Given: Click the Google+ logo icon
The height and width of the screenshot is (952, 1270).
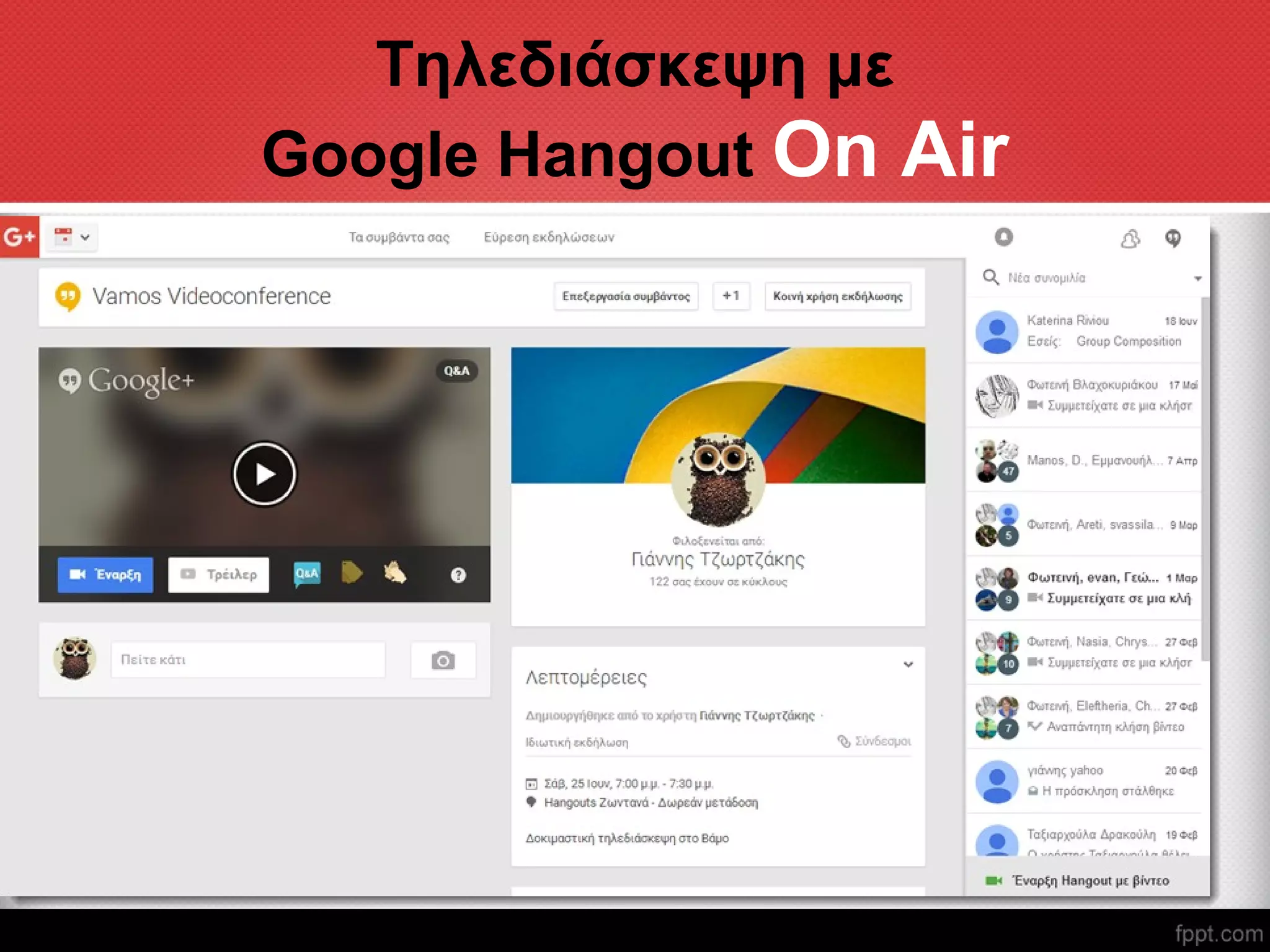Looking at the screenshot, I should point(19,237).
